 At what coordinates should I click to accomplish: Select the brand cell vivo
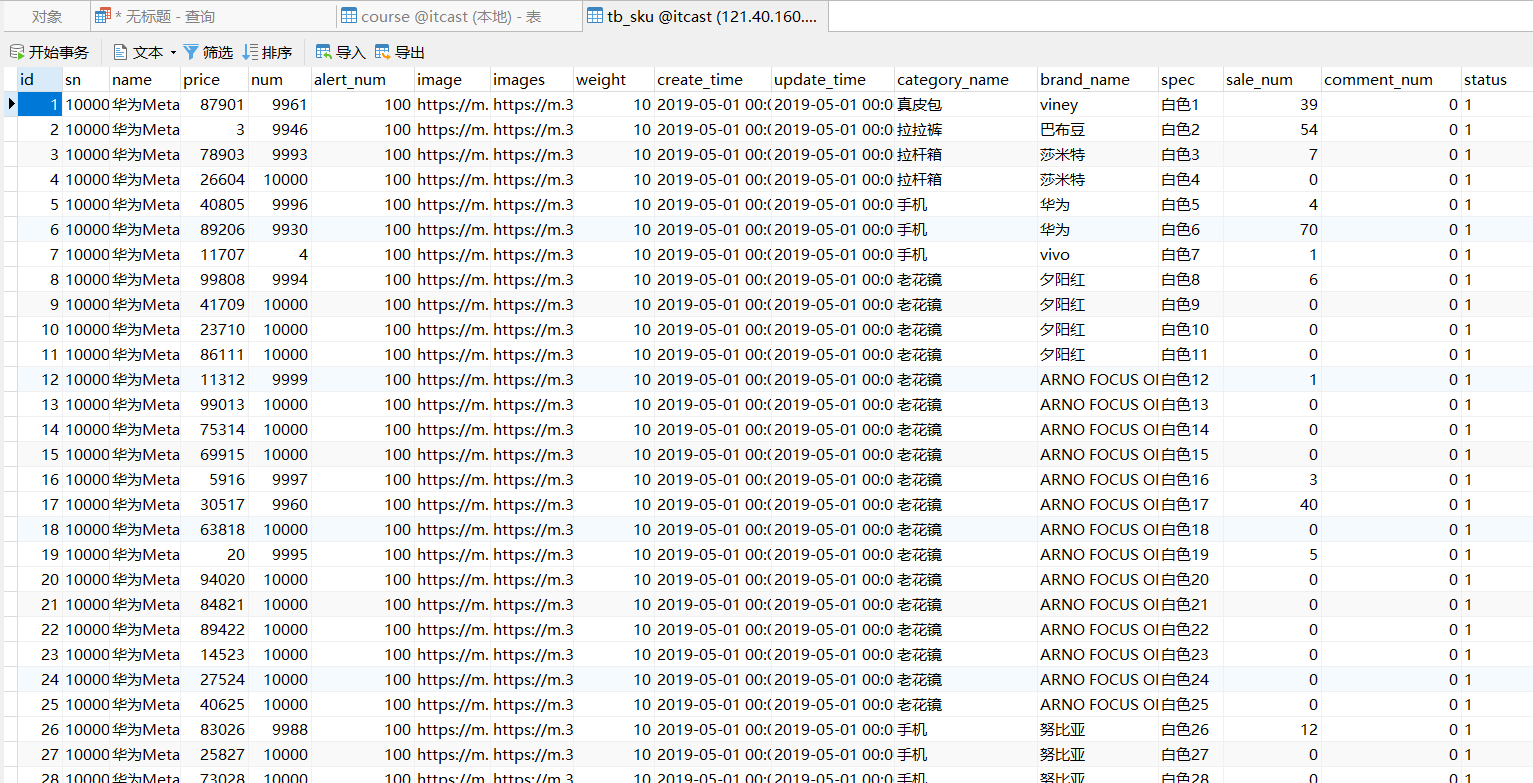point(1098,254)
